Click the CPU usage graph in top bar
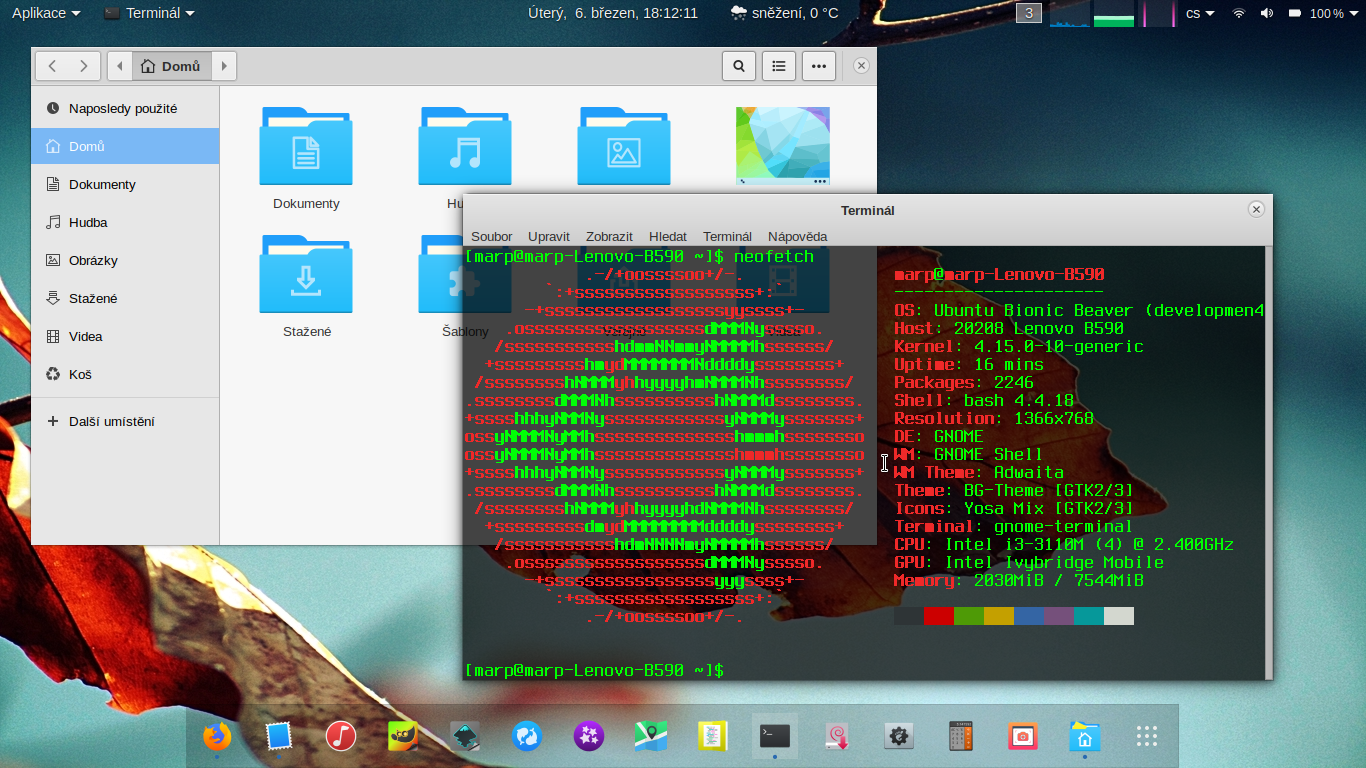The height and width of the screenshot is (768, 1366). tap(1069, 13)
